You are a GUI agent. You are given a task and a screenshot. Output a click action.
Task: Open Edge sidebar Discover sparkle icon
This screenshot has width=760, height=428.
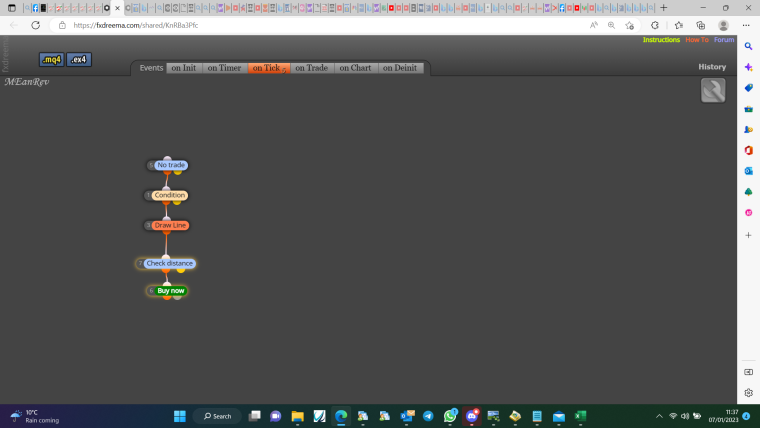tap(748, 67)
